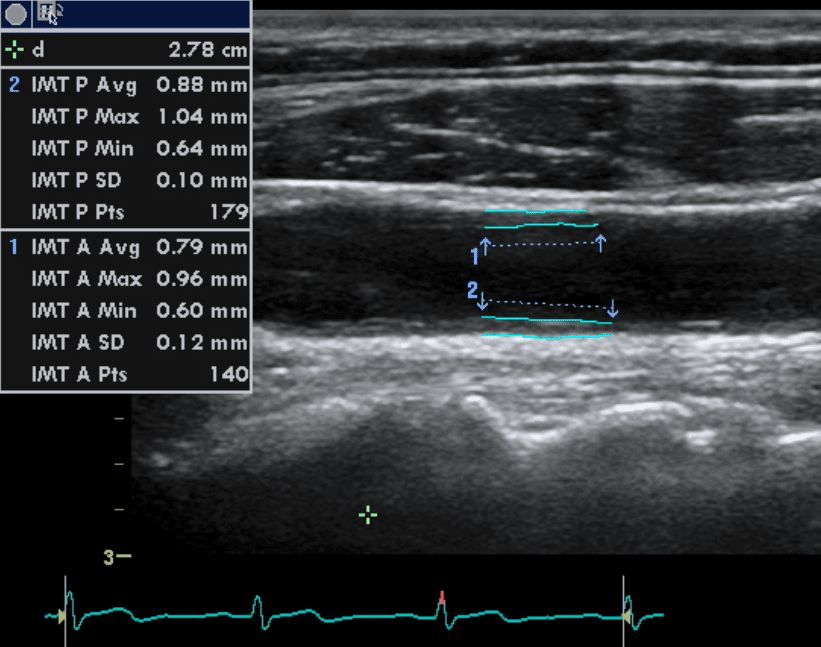Click the IMT P Max value 1.04 mm
The image size is (821, 647).
(x=203, y=116)
